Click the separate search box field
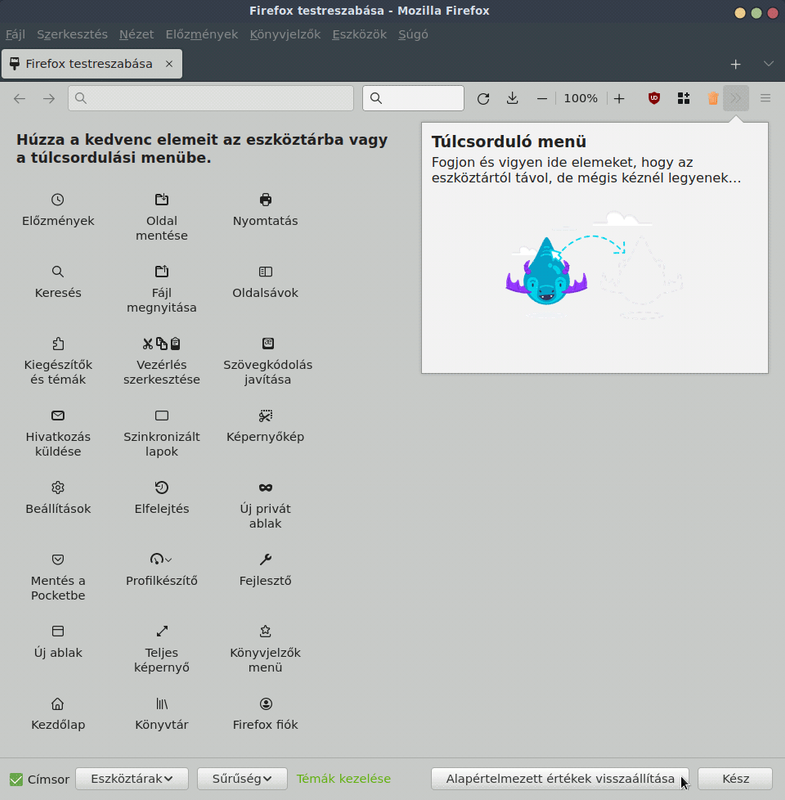Screen dimensions: 785x800 [413, 98]
